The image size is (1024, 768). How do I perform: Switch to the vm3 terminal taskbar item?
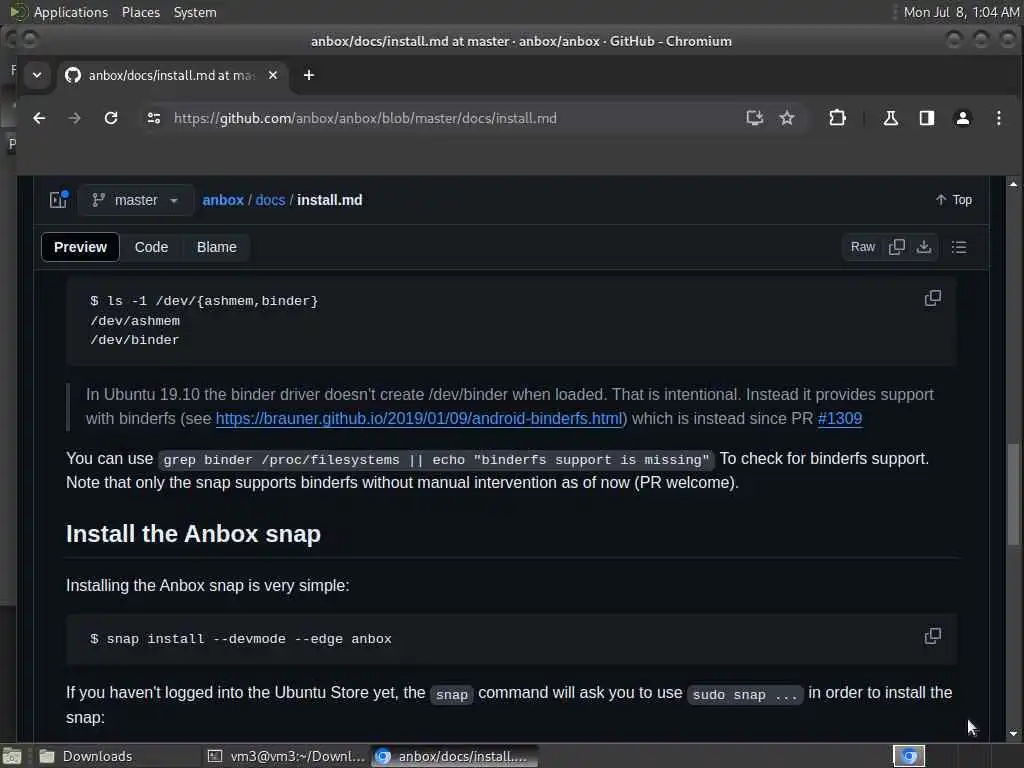(286, 756)
